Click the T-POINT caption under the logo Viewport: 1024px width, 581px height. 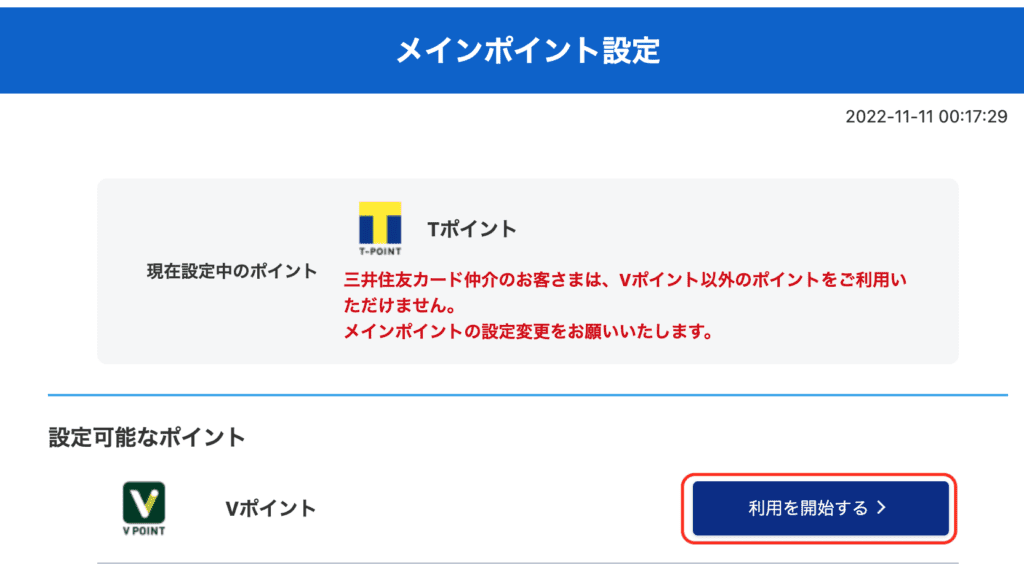coord(380,251)
